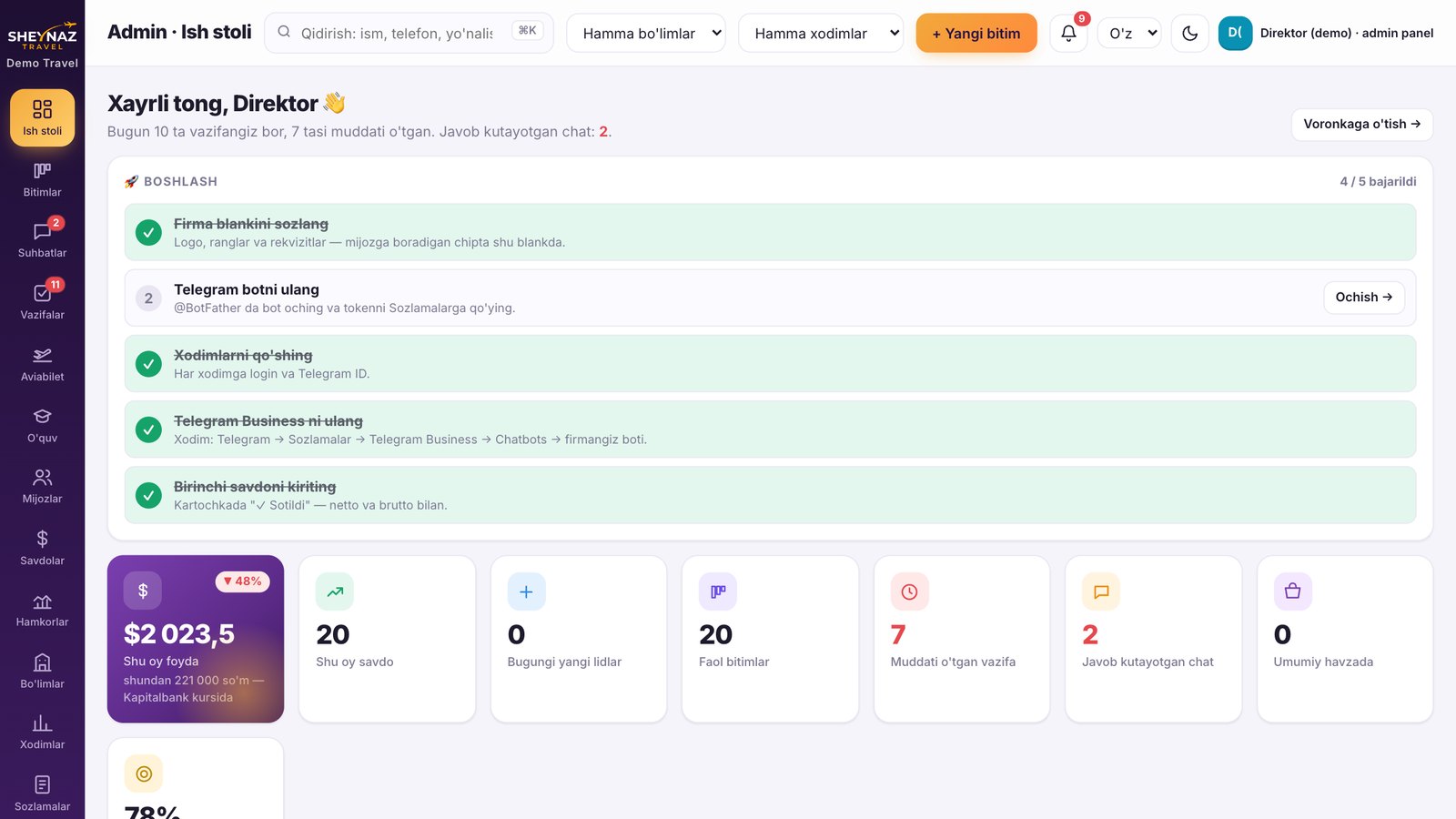1456x819 pixels.
Task: Open notifications bell
Action: click(x=1068, y=33)
